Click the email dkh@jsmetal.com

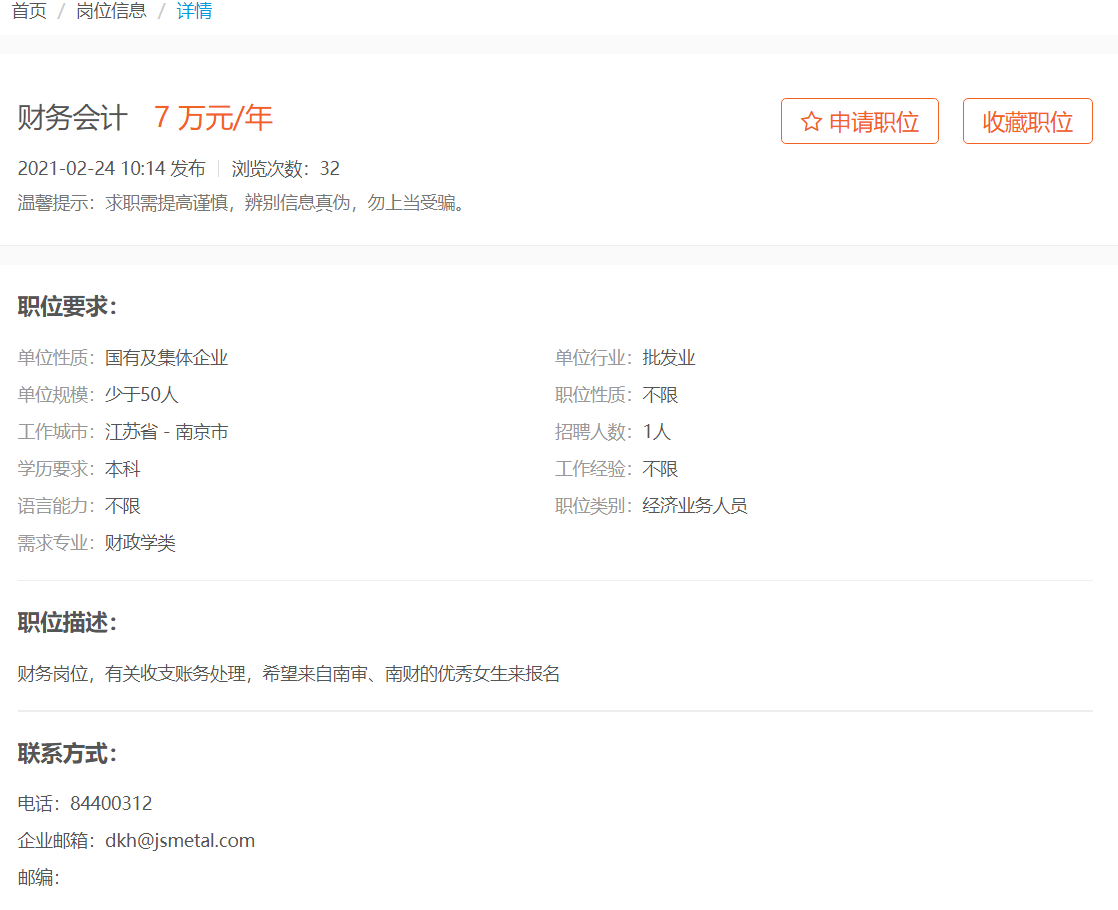pyautogui.click(x=180, y=841)
